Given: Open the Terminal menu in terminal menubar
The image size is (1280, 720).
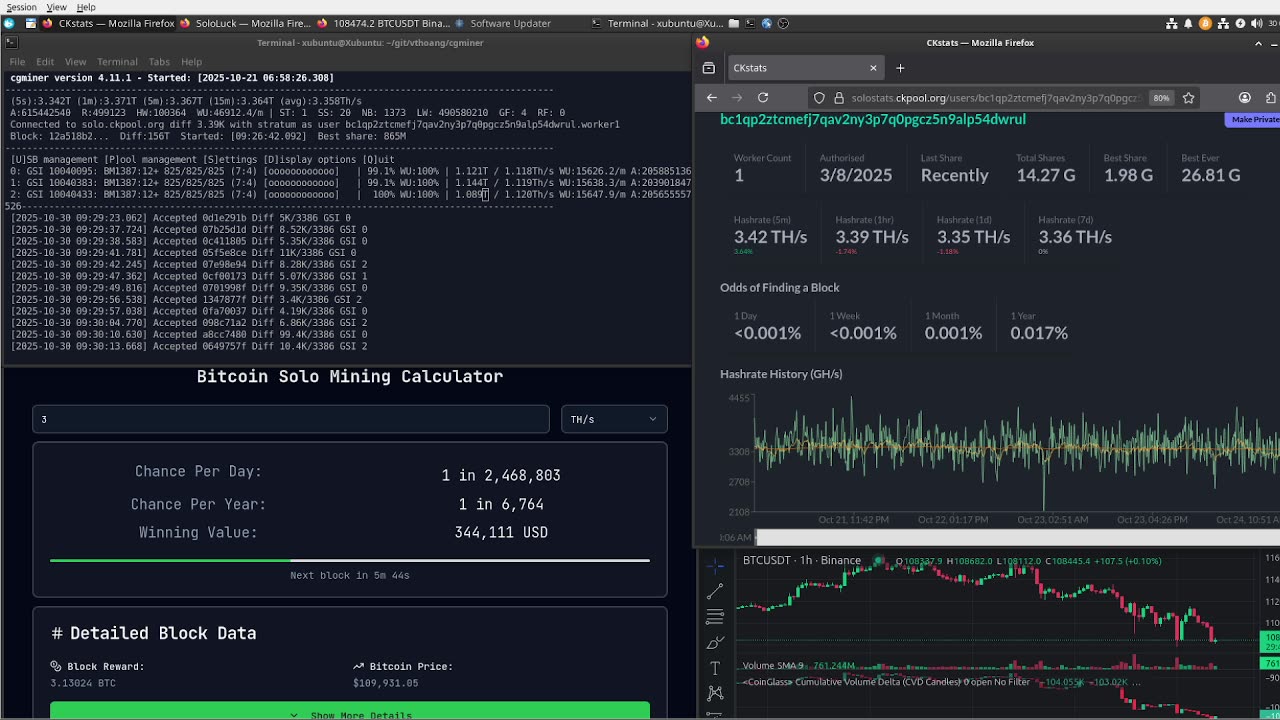Looking at the screenshot, I should (117, 62).
